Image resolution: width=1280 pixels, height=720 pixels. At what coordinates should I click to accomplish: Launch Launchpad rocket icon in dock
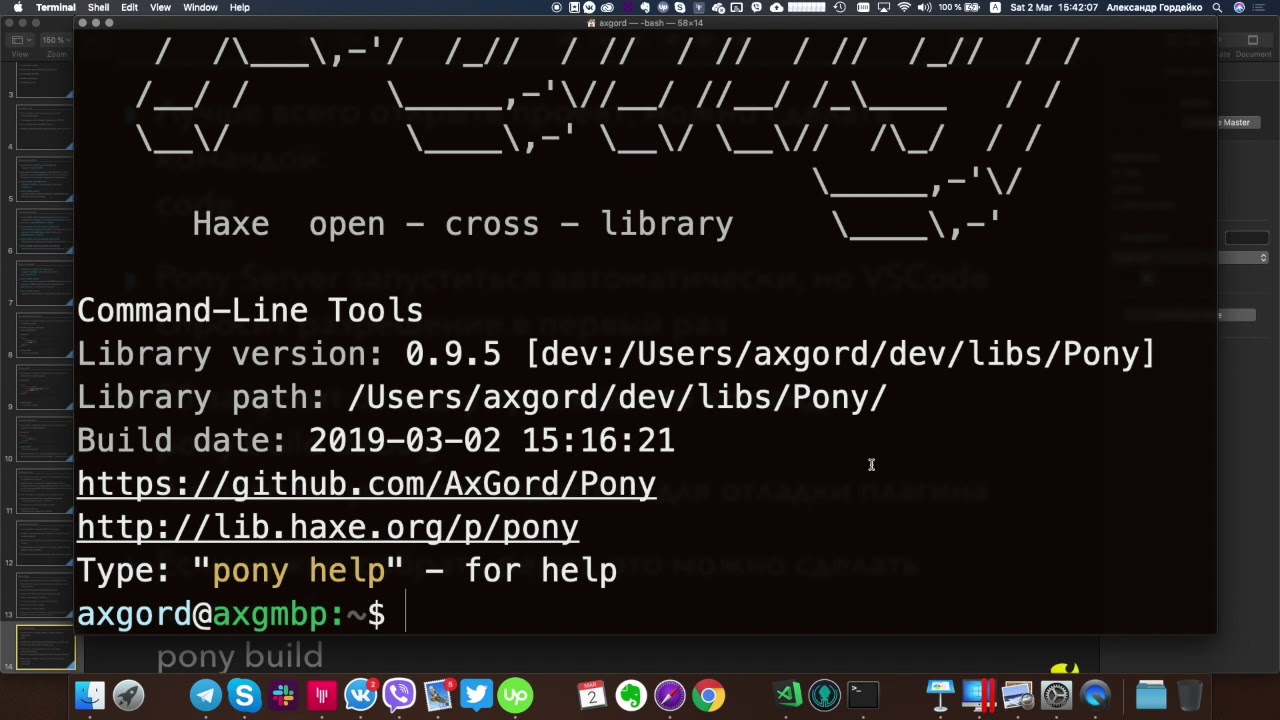click(128, 695)
